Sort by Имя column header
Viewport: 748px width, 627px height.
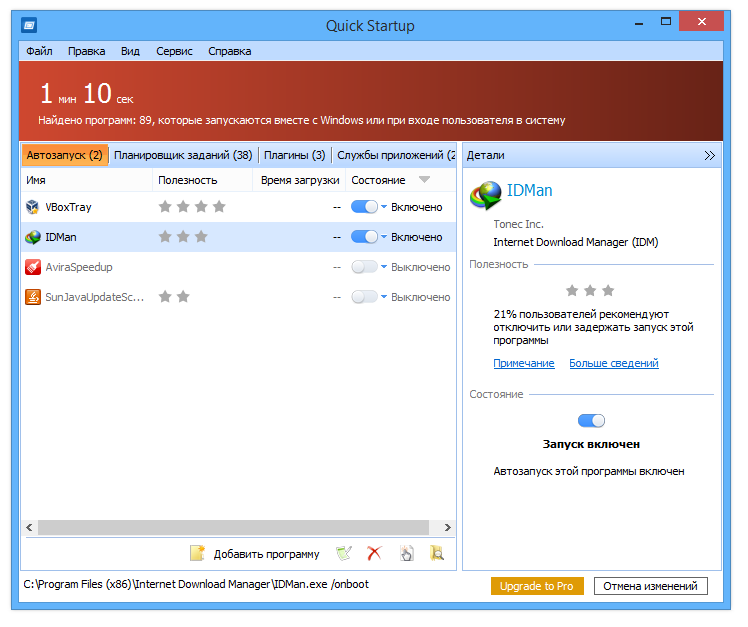pos(87,180)
